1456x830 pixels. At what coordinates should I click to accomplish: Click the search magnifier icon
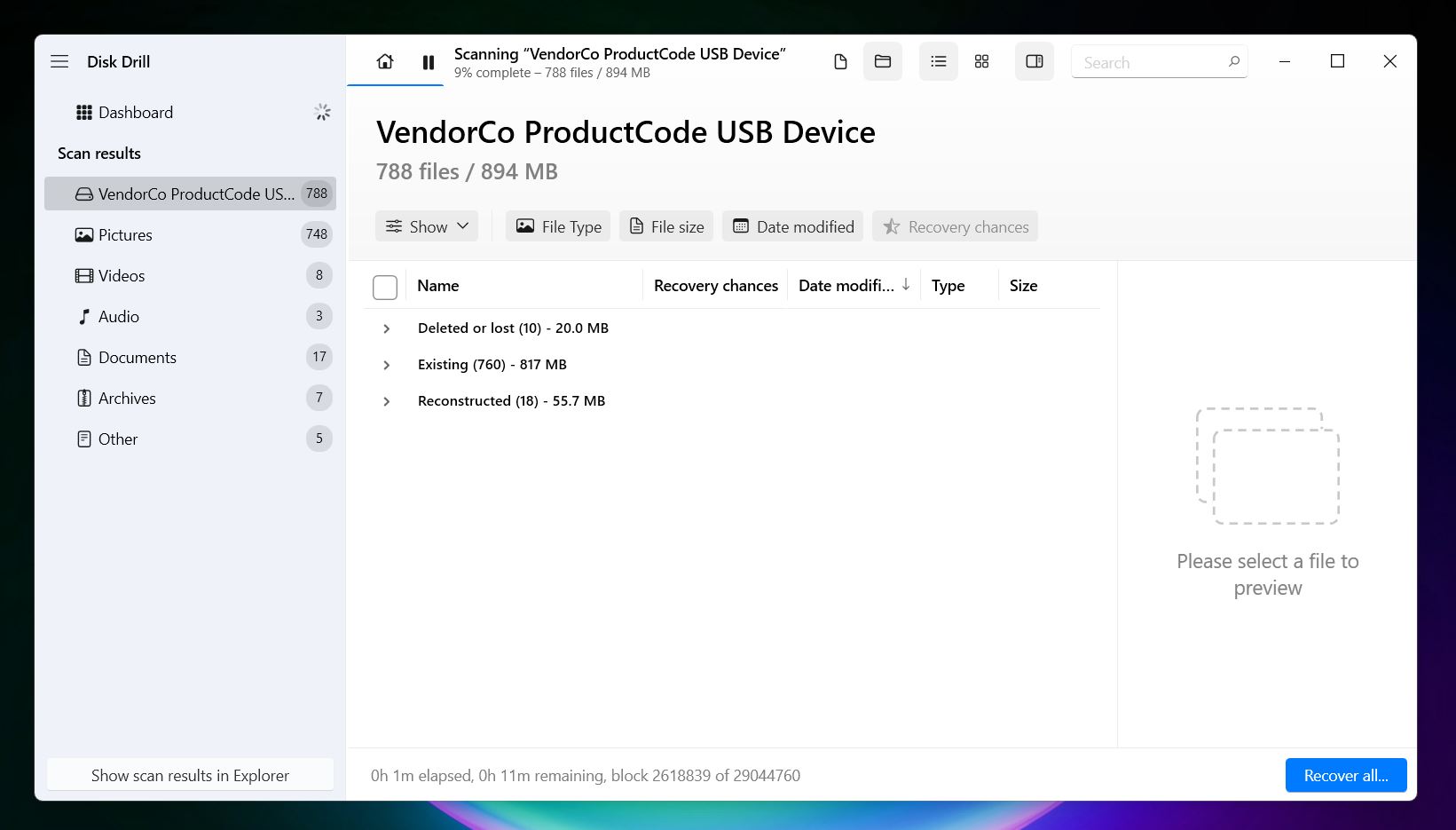[x=1234, y=61]
